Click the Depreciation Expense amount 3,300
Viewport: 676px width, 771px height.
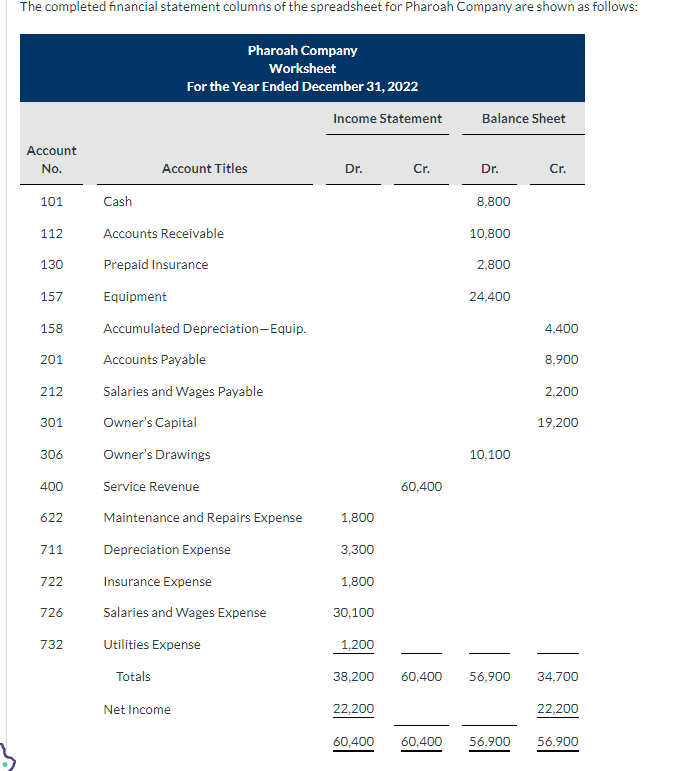357,550
